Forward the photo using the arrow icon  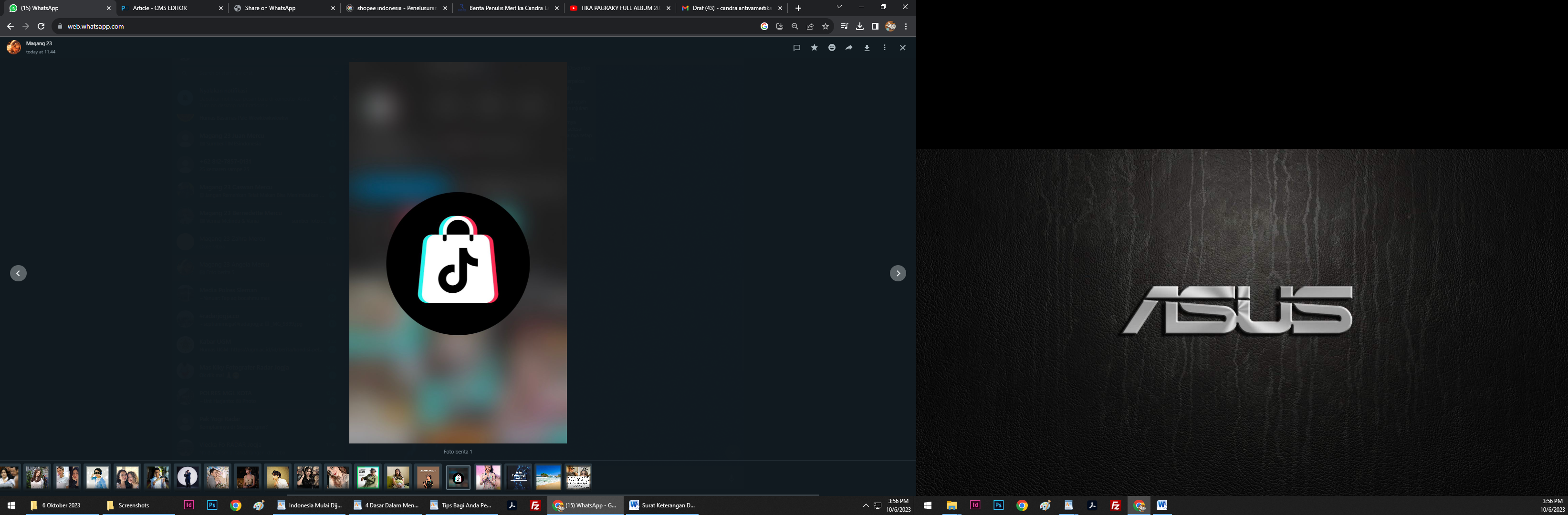click(849, 47)
